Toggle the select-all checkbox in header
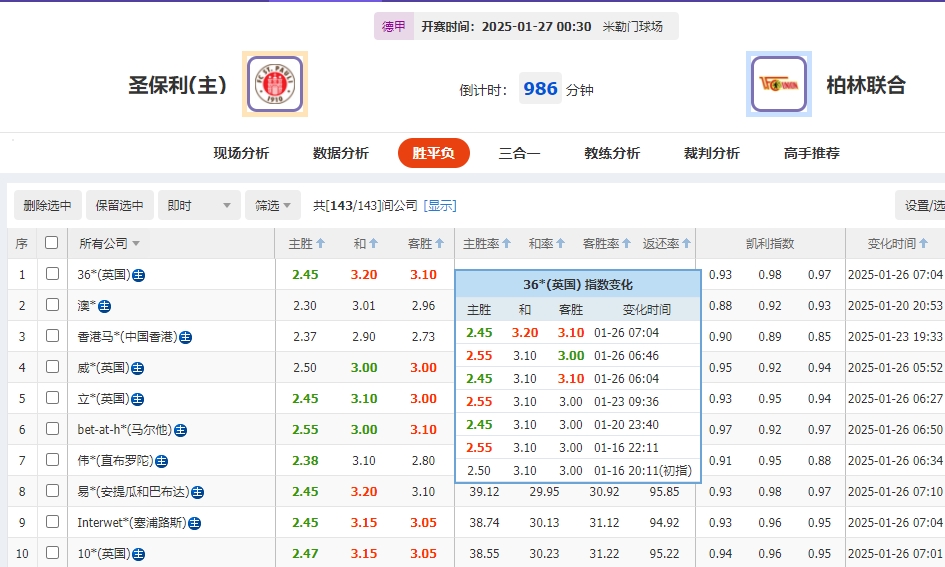945x567 pixels. click(x=52, y=243)
